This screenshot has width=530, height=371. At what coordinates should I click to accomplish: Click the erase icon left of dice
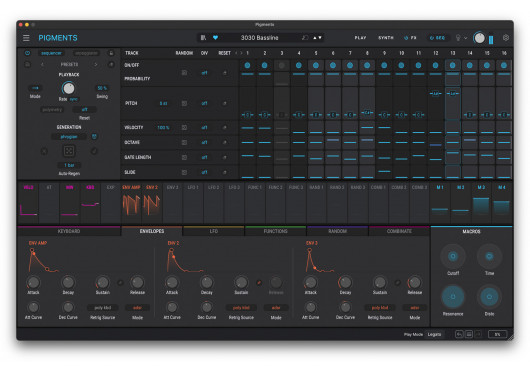pyautogui.click(x=44, y=151)
